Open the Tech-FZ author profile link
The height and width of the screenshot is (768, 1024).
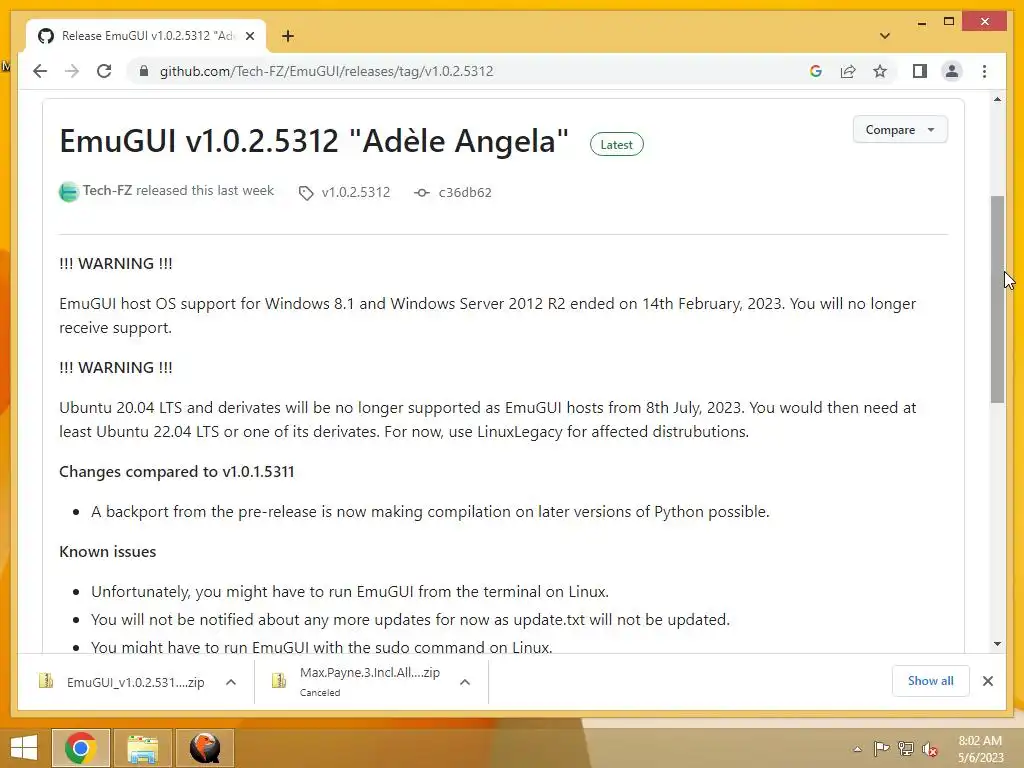point(107,191)
